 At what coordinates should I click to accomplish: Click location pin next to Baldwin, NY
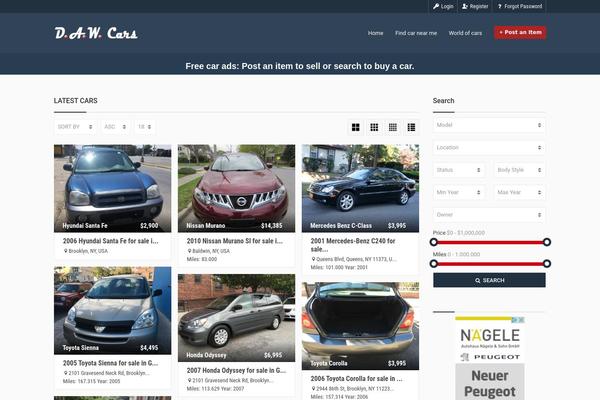click(189, 251)
